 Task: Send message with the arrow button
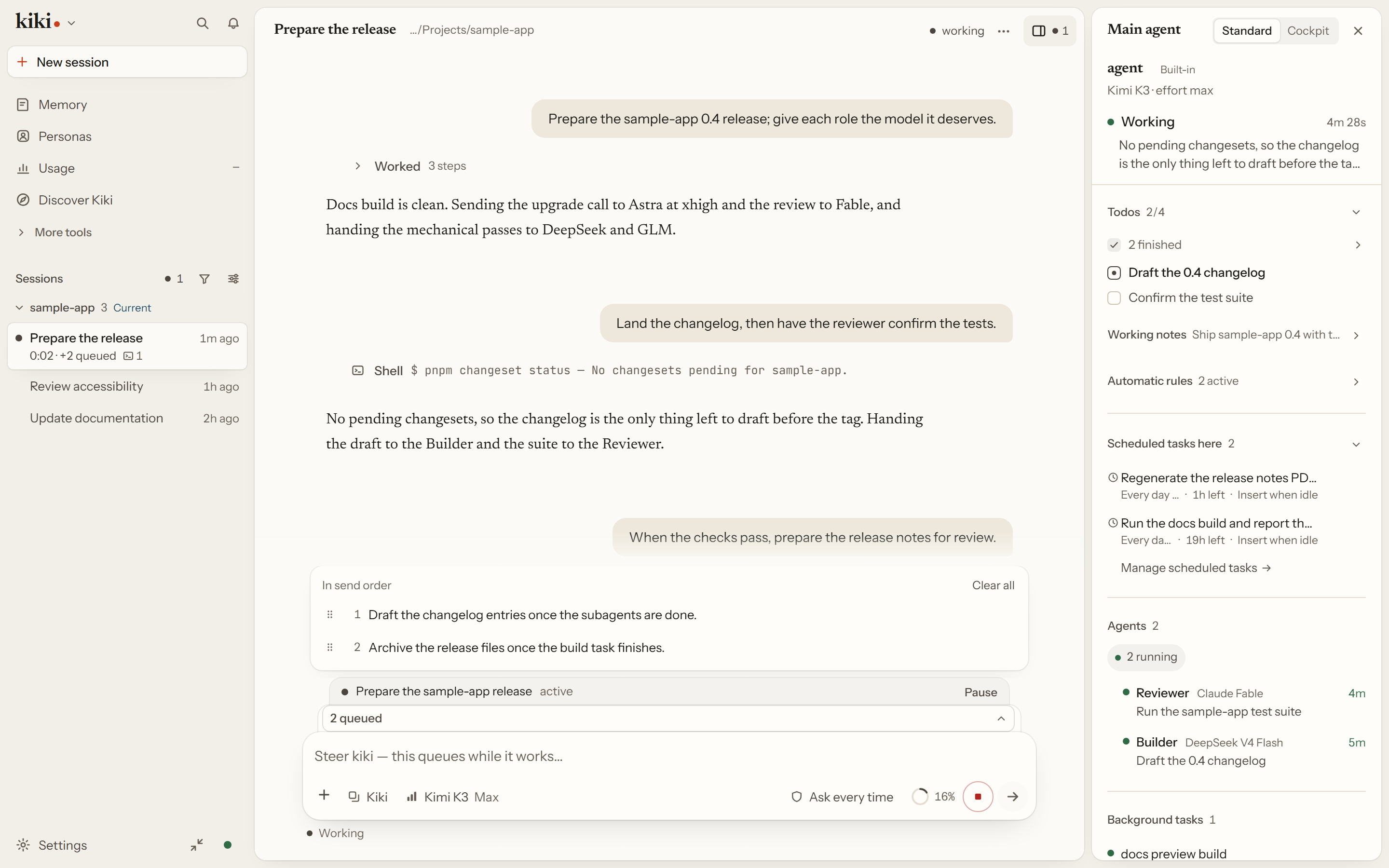1013,796
